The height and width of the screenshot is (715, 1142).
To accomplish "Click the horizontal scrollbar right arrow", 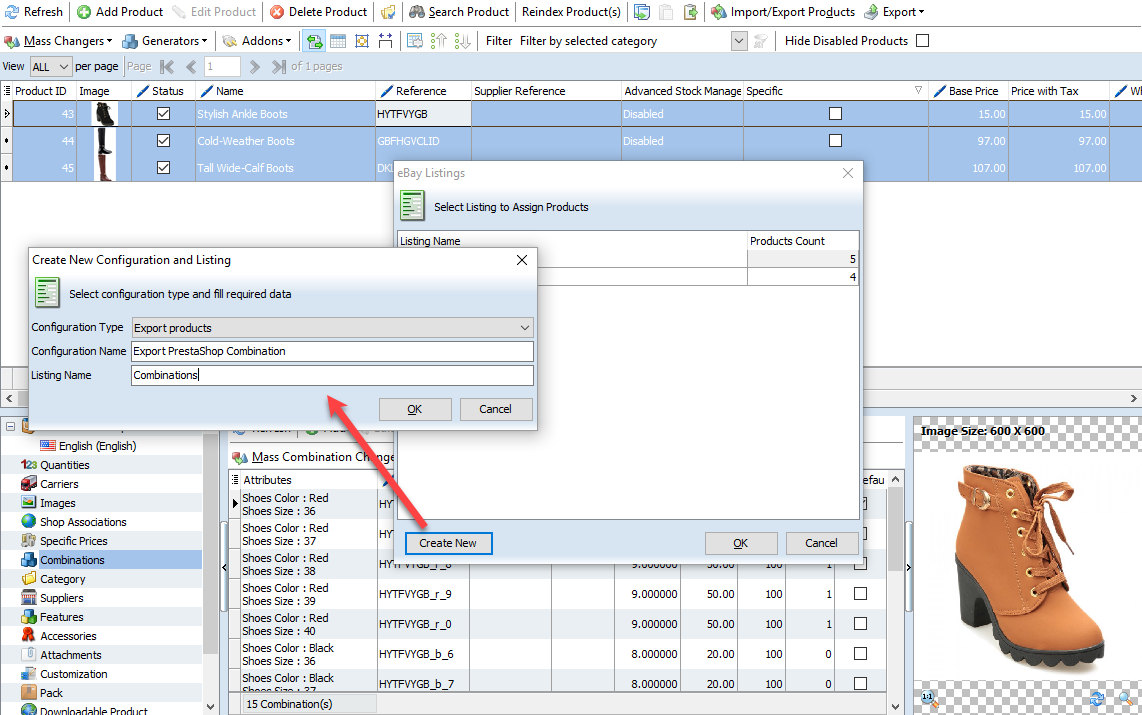I will pos(1133,398).
